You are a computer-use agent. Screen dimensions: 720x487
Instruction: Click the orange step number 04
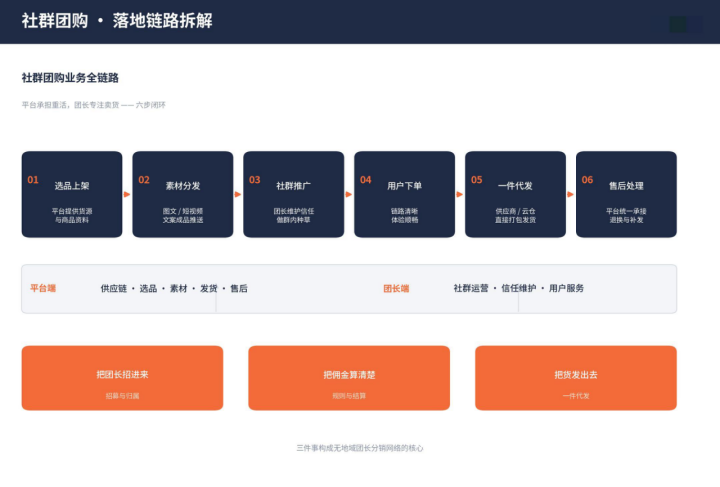click(x=366, y=180)
